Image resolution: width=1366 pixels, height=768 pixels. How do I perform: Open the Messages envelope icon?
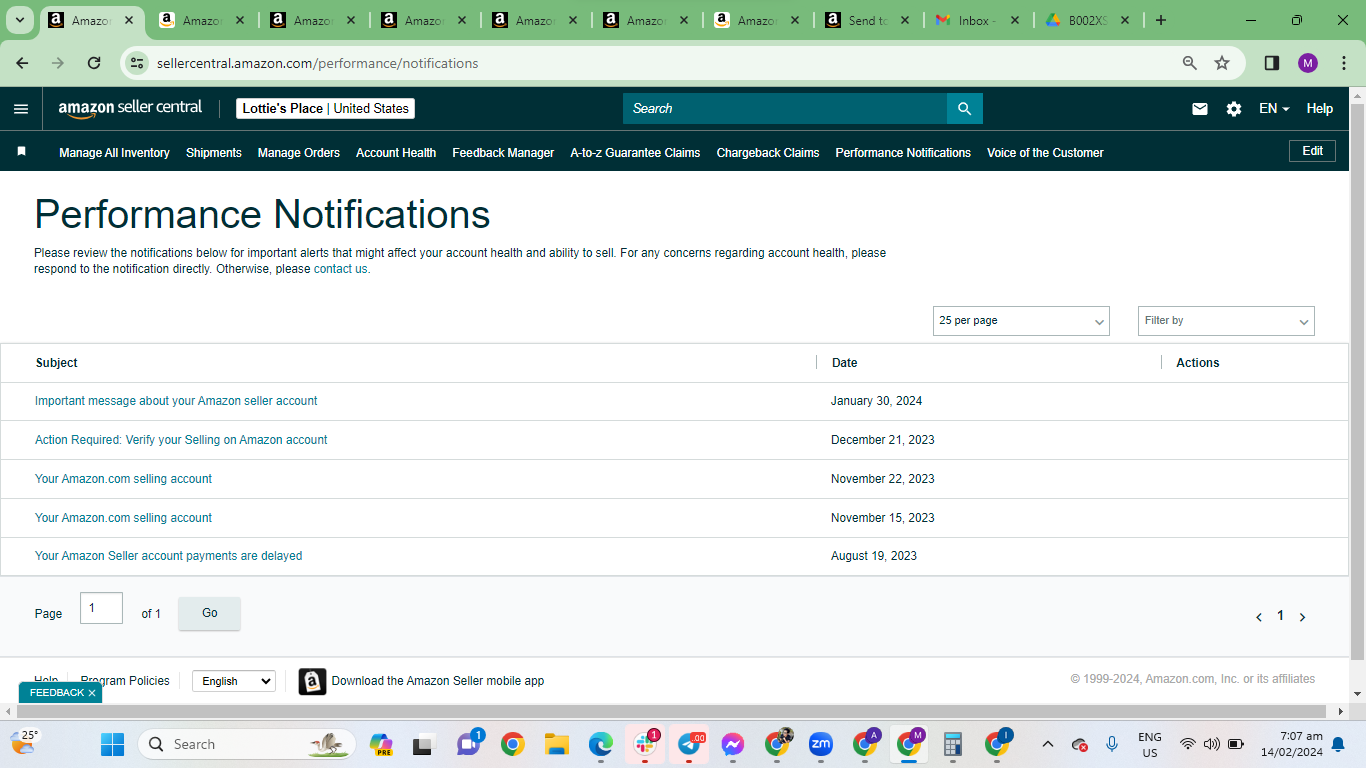pos(1200,109)
